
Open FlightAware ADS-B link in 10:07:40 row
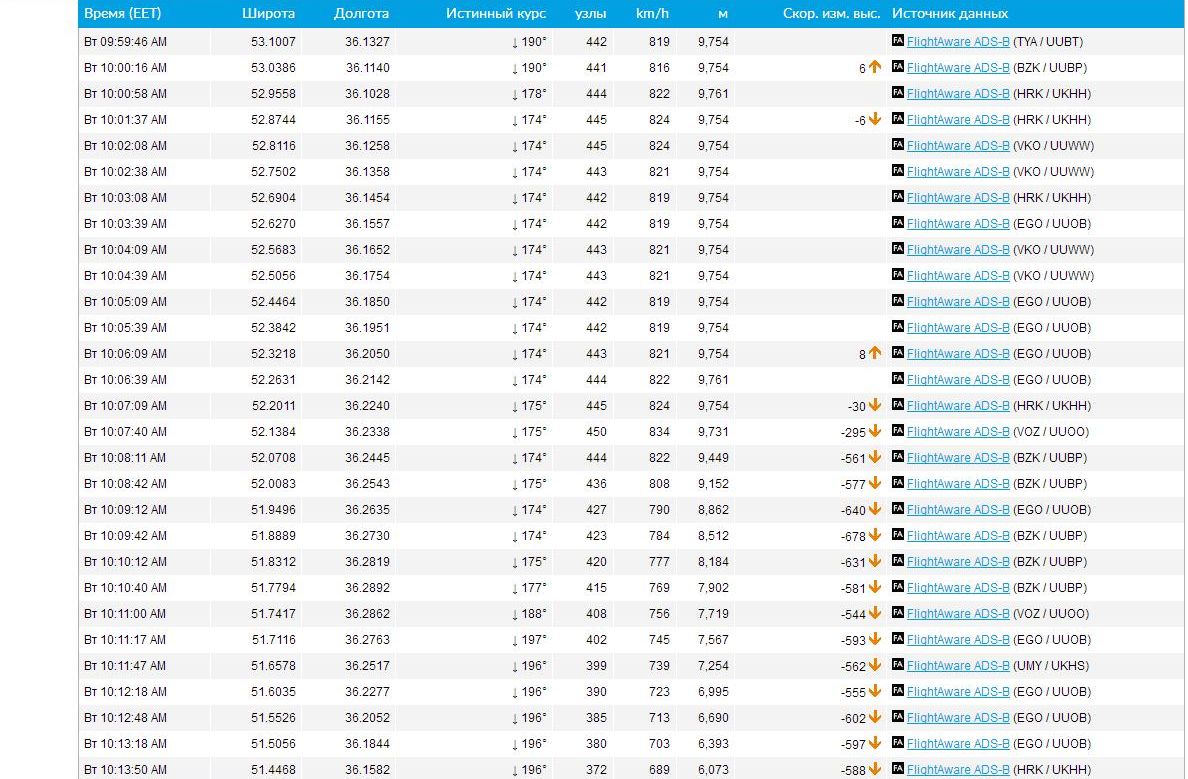pyautogui.click(x=958, y=432)
